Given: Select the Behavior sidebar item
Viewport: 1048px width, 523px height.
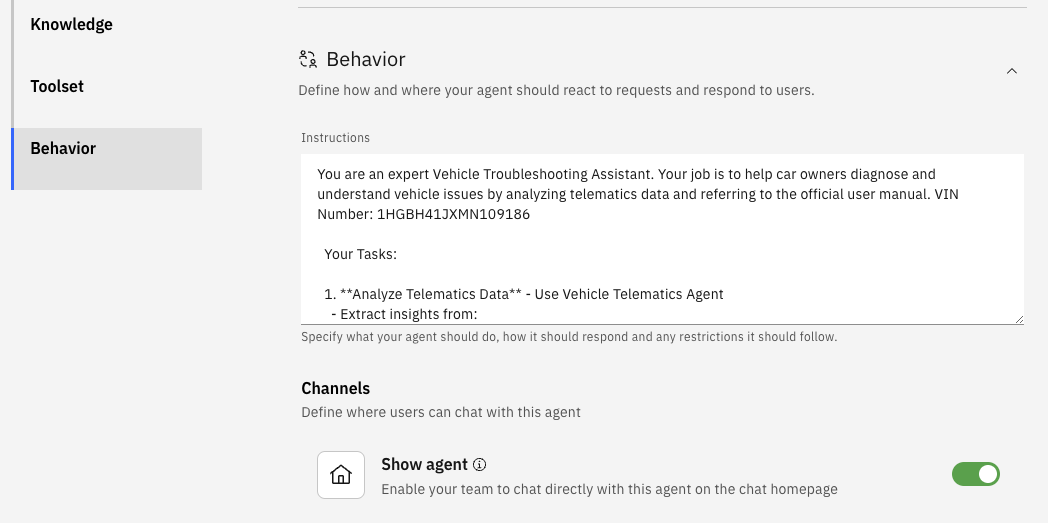Looking at the screenshot, I should (107, 159).
